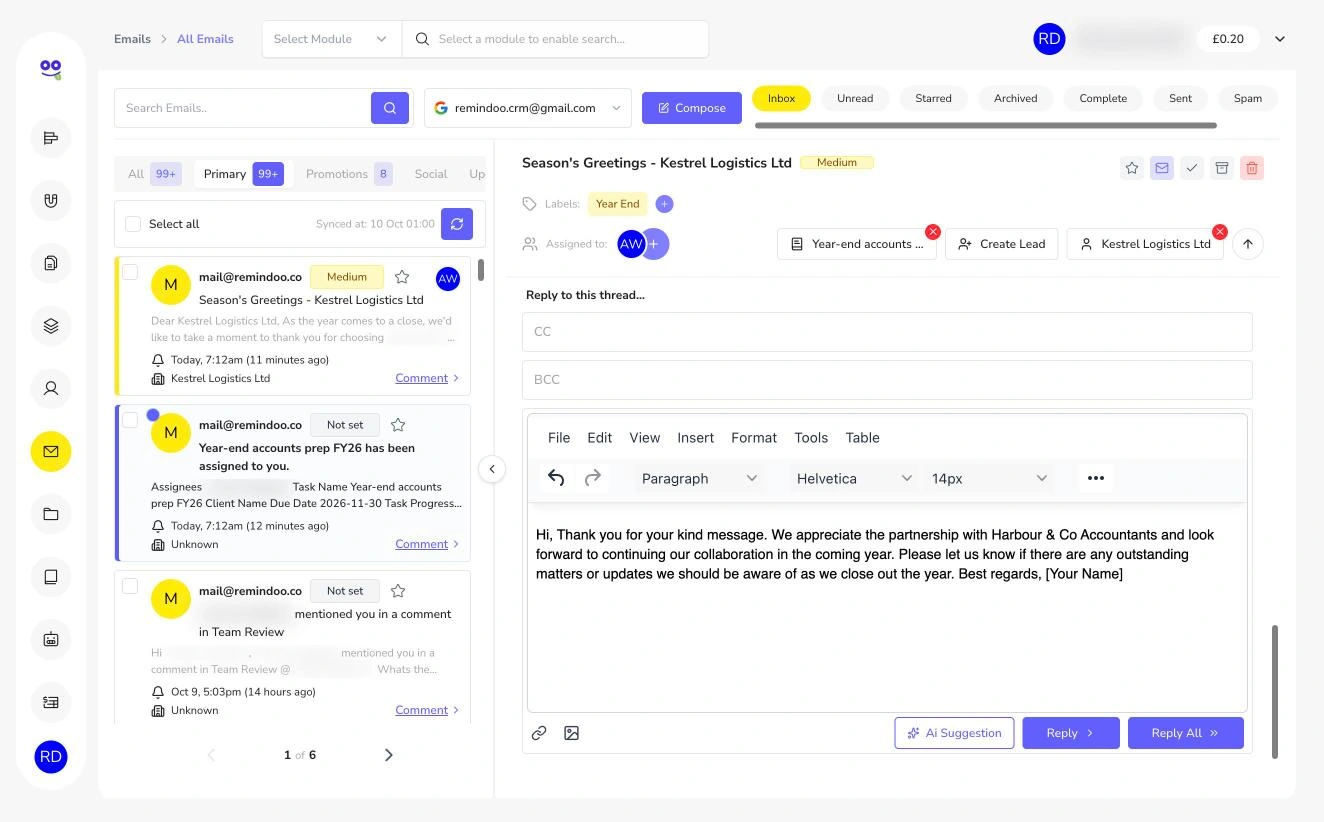This screenshot has height=822, width=1324.
Task: Insert an image with the picture icon
Action: pyautogui.click(x=571, y=733)
